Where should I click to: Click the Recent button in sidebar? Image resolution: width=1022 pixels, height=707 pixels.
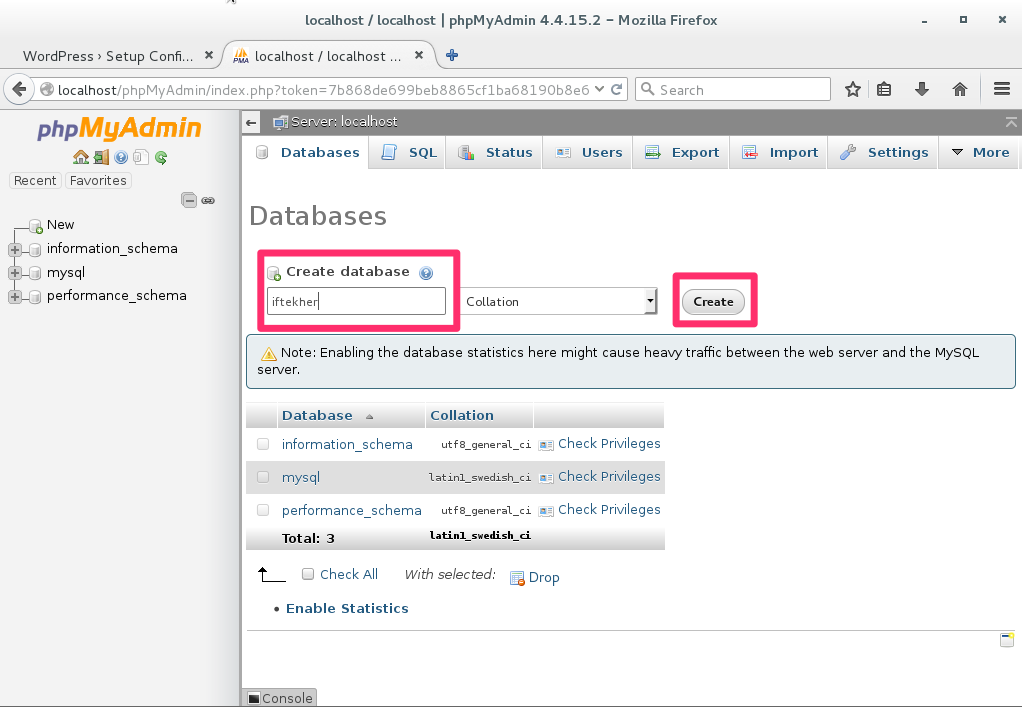point(35,180)
